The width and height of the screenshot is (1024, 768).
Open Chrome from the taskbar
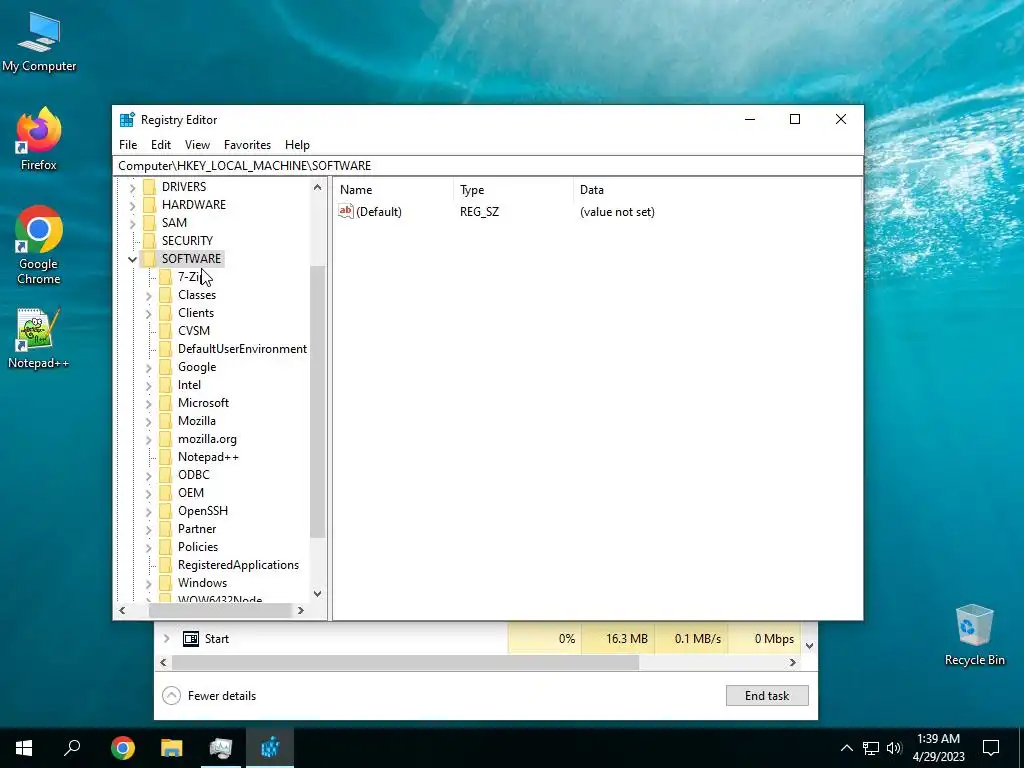coord(123,747)
